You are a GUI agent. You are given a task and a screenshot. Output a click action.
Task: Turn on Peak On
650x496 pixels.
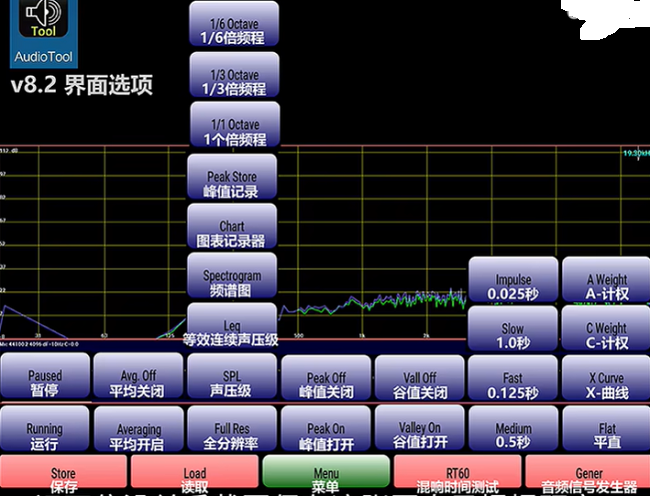[x=325, y=429]
